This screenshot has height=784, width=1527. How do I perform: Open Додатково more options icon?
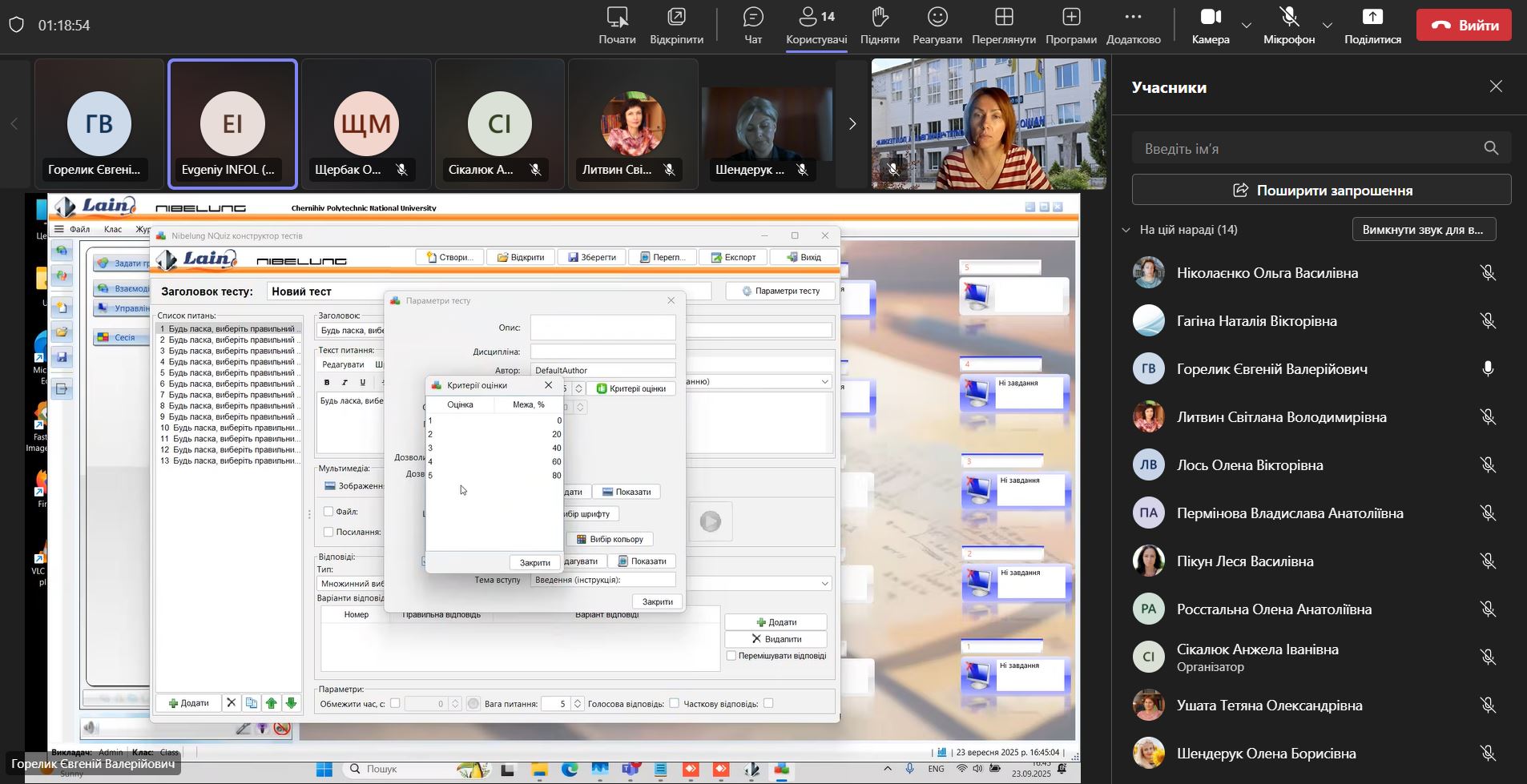pos(1133,25)
